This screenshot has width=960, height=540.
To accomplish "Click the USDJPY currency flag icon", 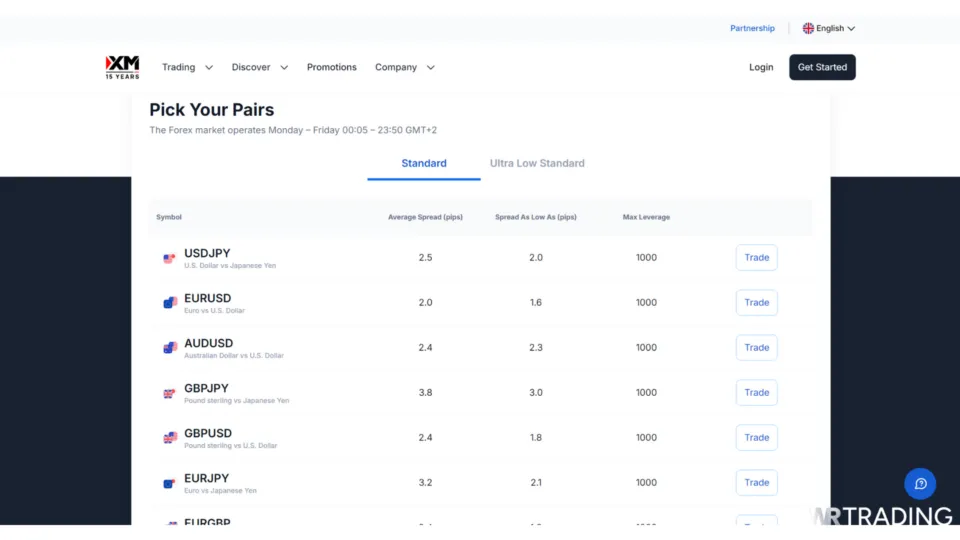I will [x=170, y=258].
